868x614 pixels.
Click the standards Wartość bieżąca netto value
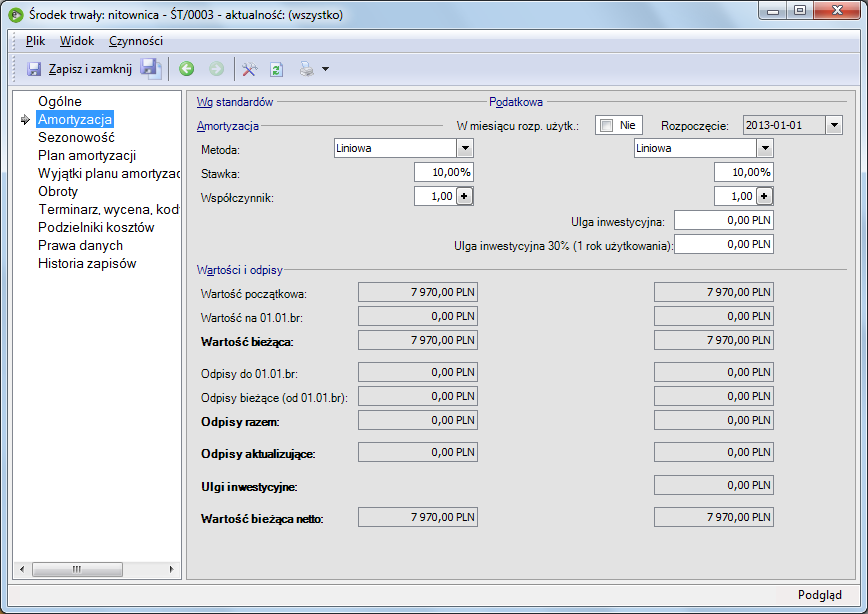click(418, 517)
